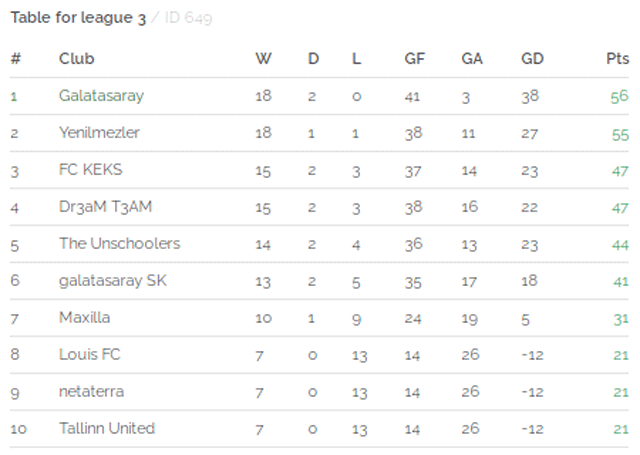Open the Yenilmezler club page
This screenshot has height=455, width=640.
click(x=99, y=133)
